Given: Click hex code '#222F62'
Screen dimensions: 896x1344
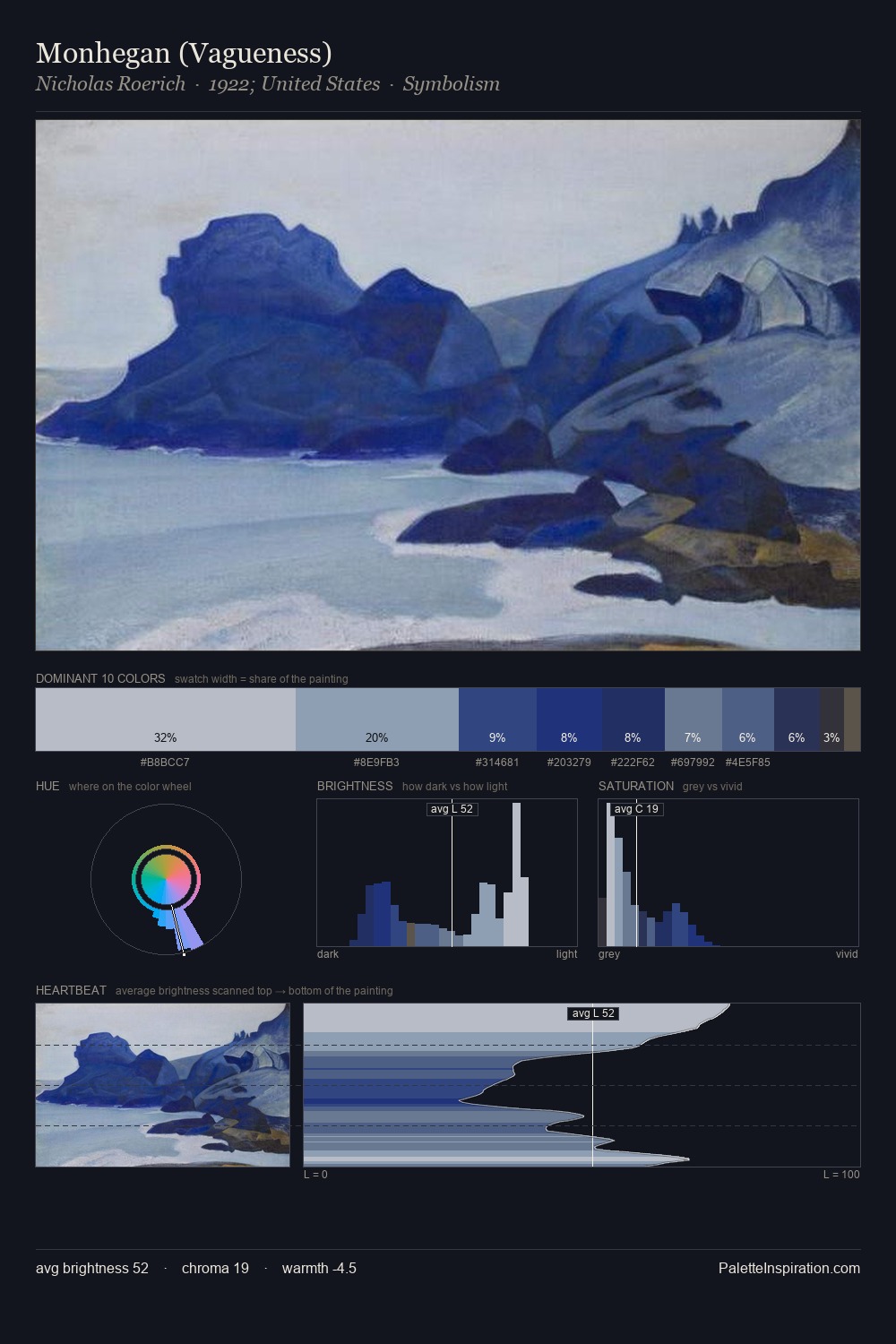Looking at the screenshot, I should [633, 762].
